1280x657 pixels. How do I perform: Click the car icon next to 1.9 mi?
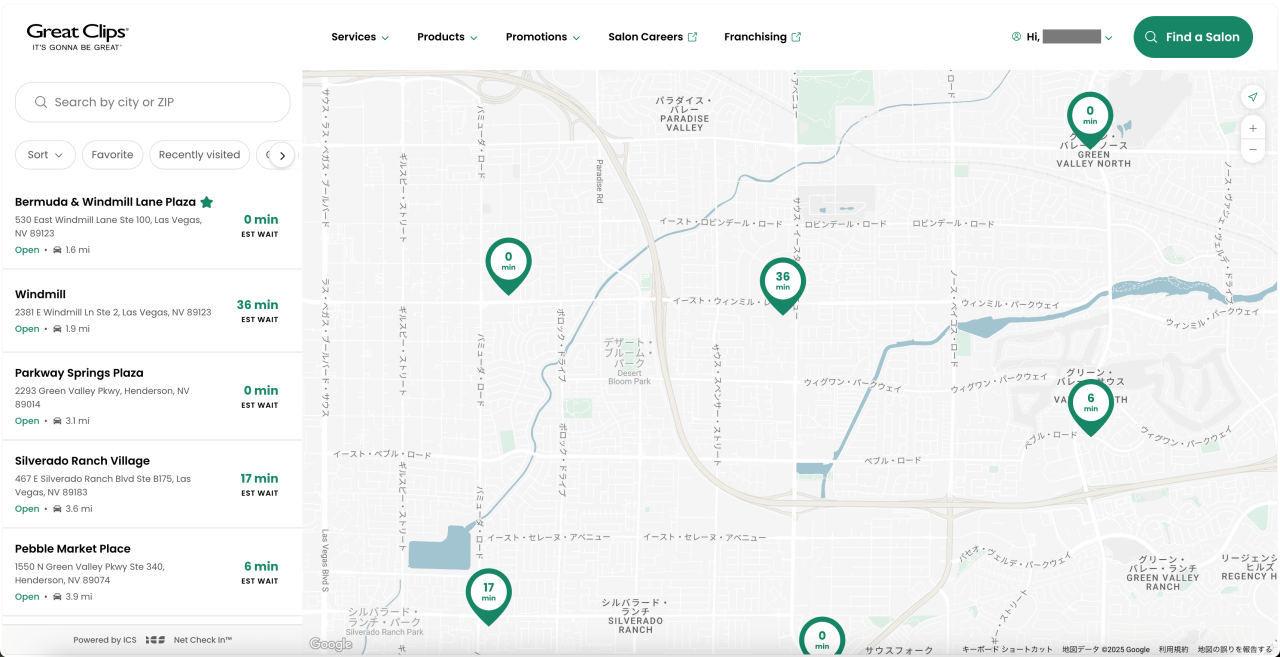click(x=58, y=329)
